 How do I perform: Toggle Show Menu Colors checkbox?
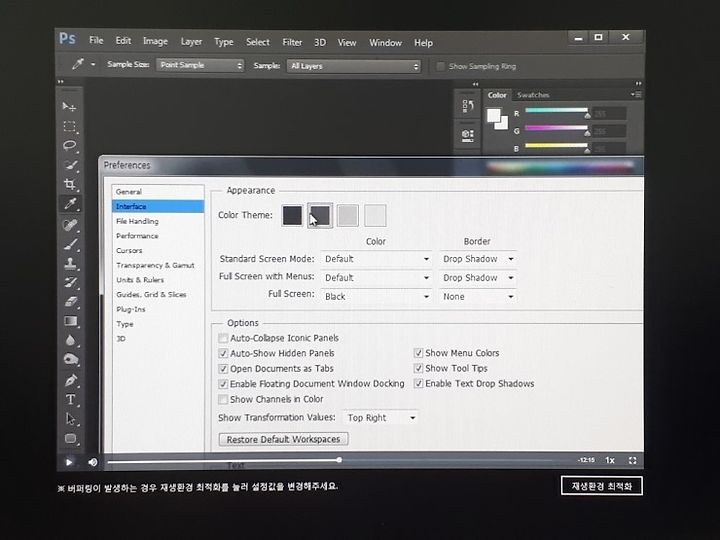coord(418,353)
